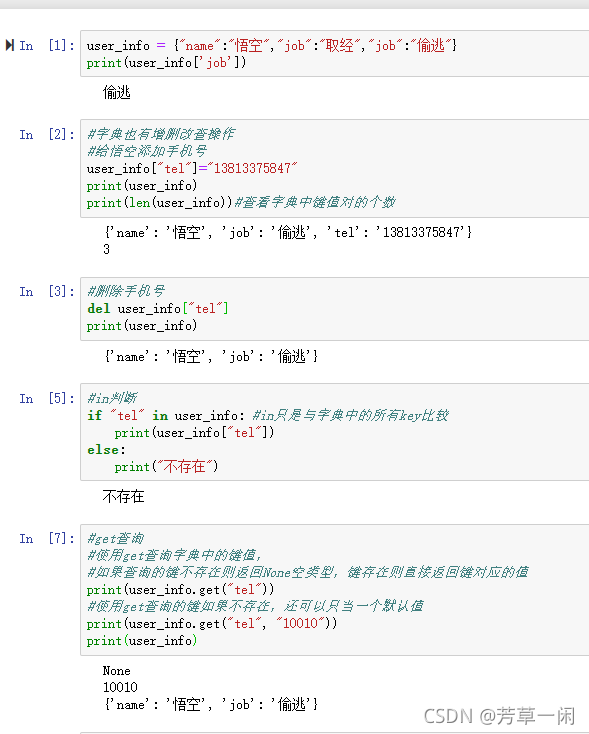
Task: Click comment #get查询
Action: tap(116, 538)
